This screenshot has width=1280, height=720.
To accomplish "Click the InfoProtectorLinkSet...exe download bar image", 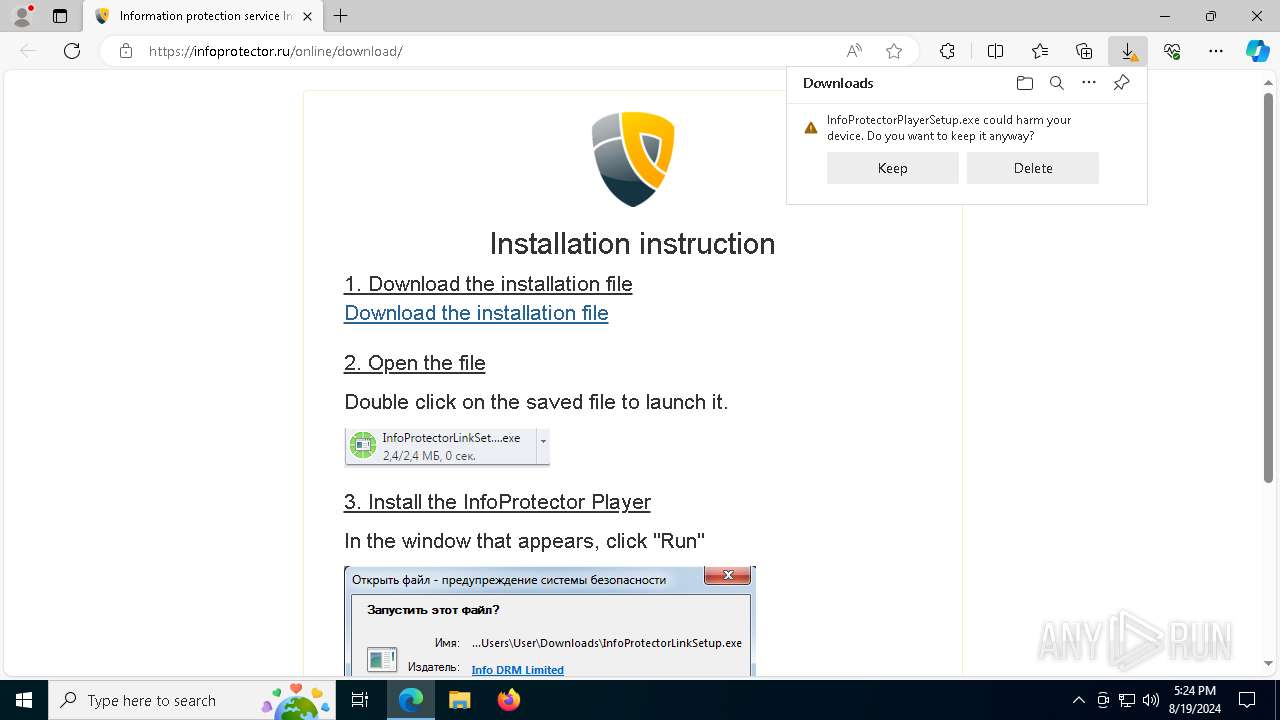I will (447, 447).
